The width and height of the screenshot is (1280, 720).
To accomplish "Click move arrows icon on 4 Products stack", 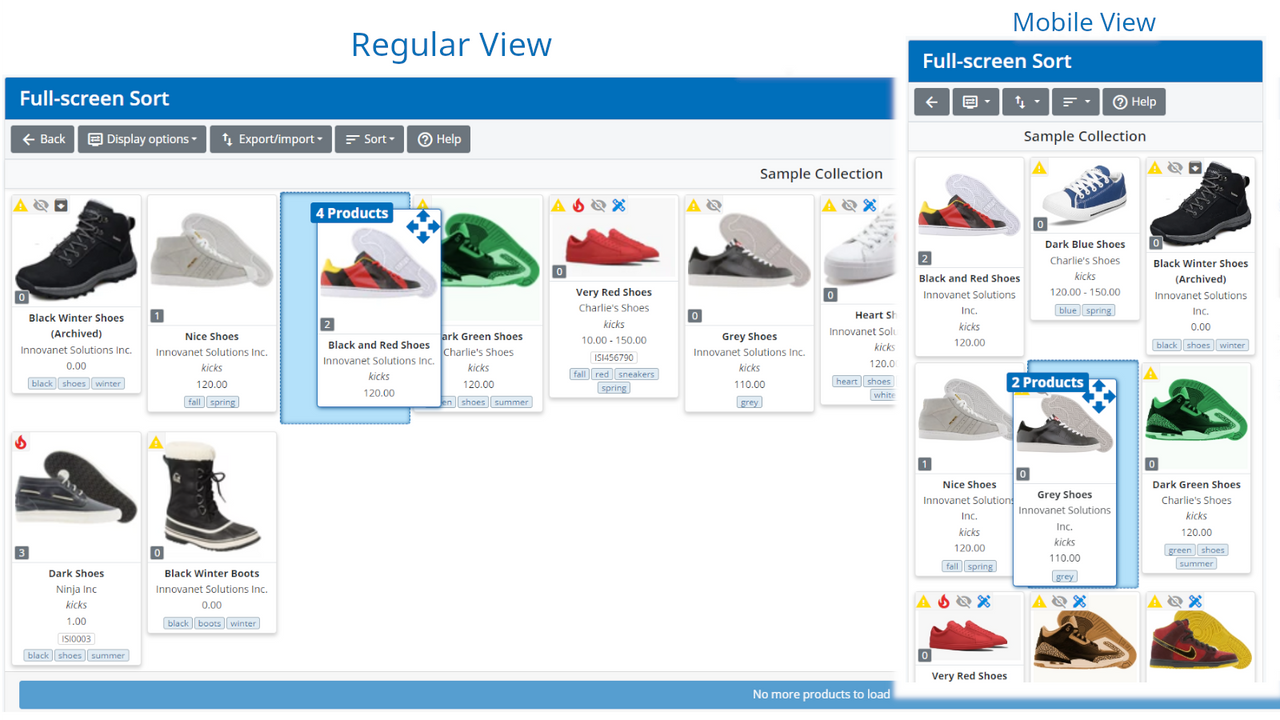I will point(423,226).
